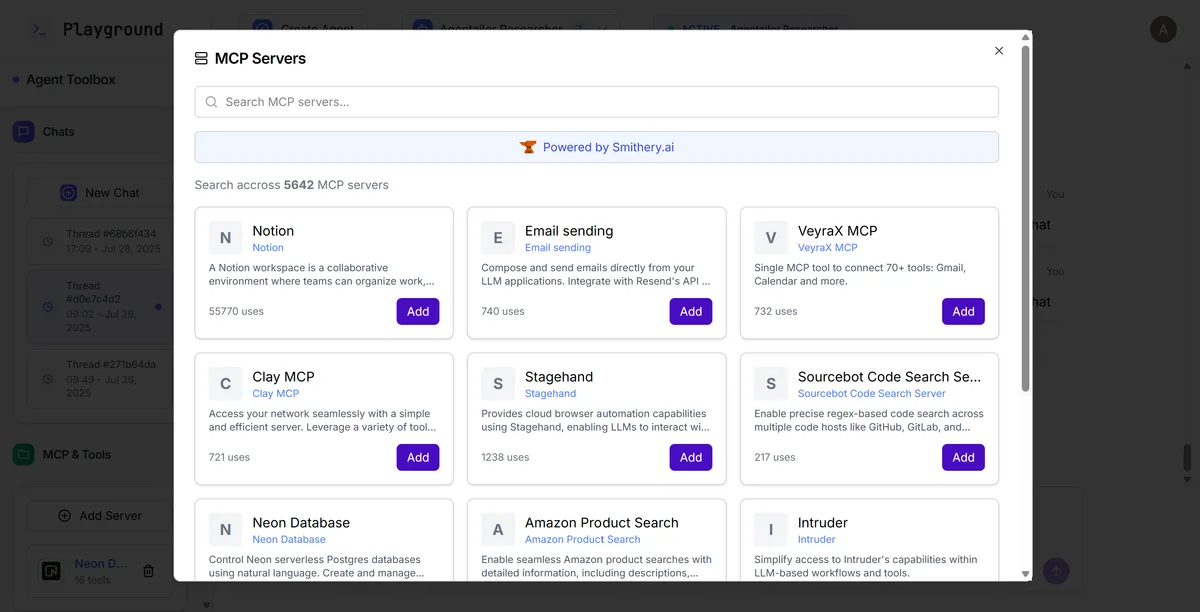Click the Amazon Product Search A avatar
This screenshot has height=612, width=1200.
tap(498, 530)
